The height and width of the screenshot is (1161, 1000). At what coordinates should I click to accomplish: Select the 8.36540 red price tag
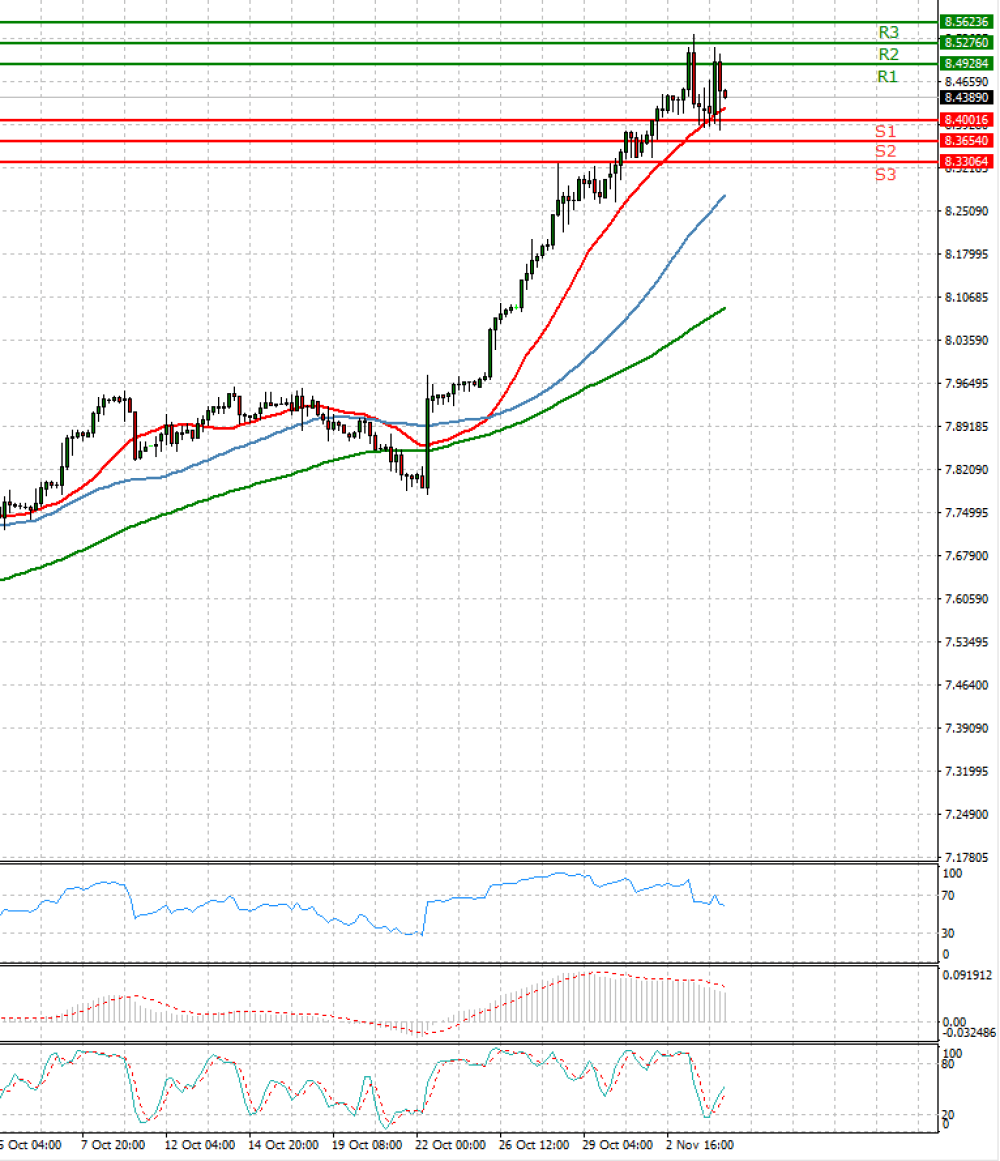[x=966, y=140]
